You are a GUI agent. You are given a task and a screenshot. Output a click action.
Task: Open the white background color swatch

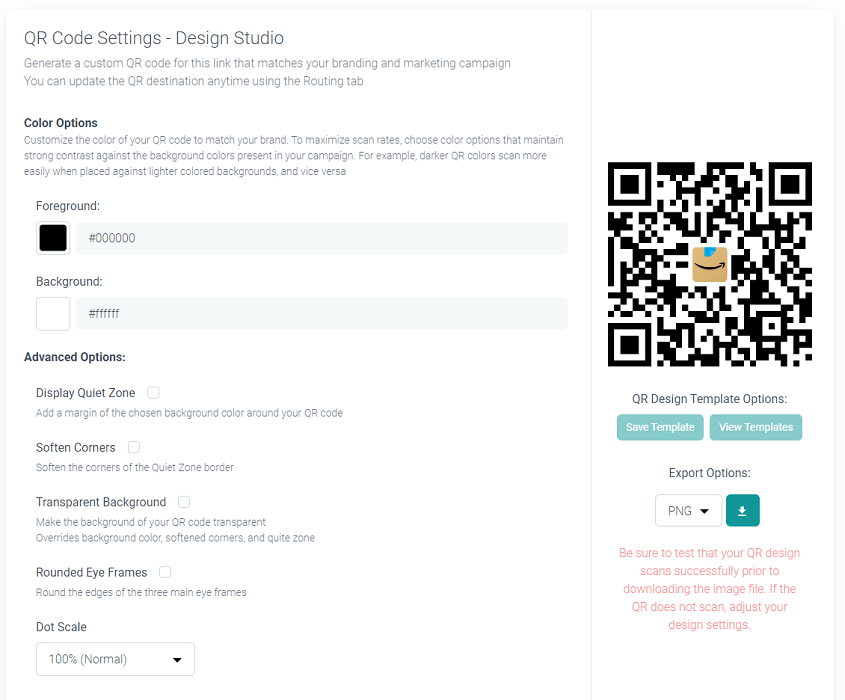click(x=53, y=314)
